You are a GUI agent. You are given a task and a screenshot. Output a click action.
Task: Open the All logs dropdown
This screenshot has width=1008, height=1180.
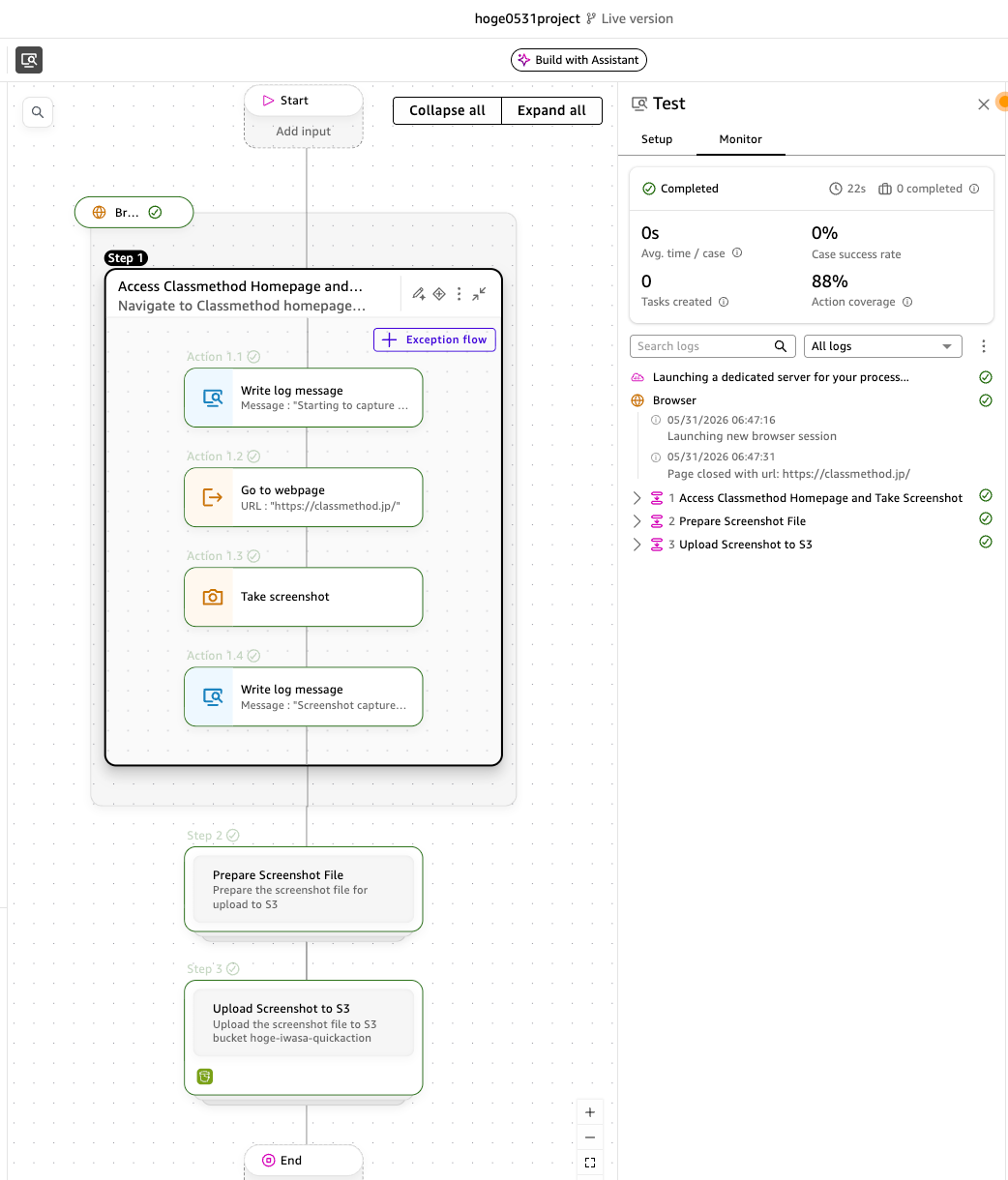coord(883,346)
